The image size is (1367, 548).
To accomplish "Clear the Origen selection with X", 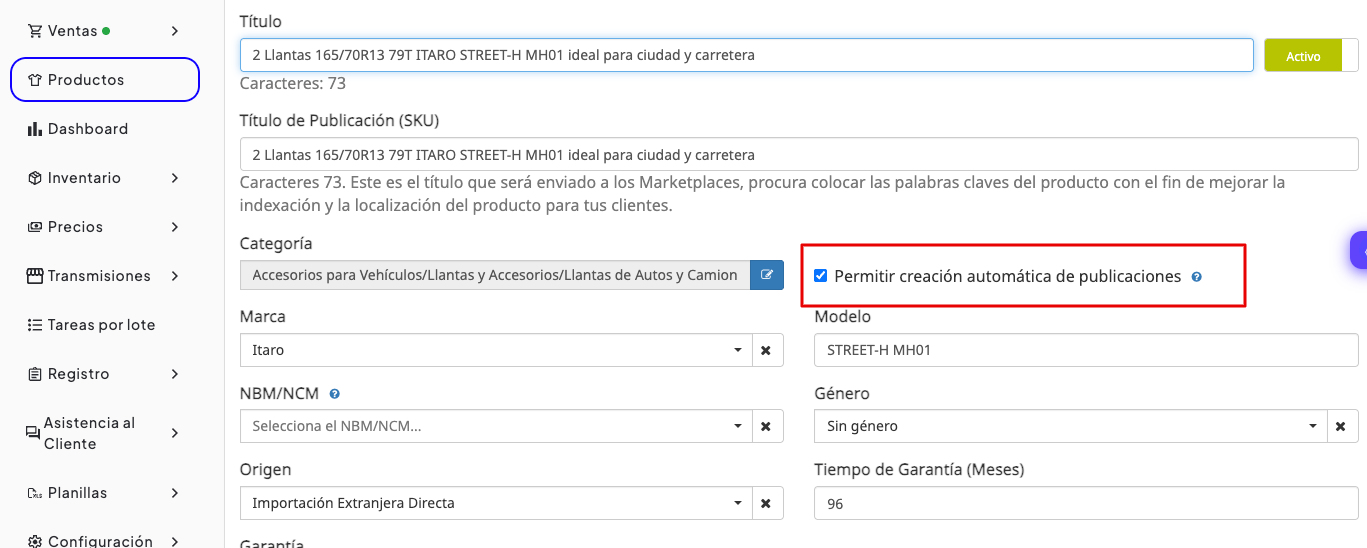I will click(766, 503).
